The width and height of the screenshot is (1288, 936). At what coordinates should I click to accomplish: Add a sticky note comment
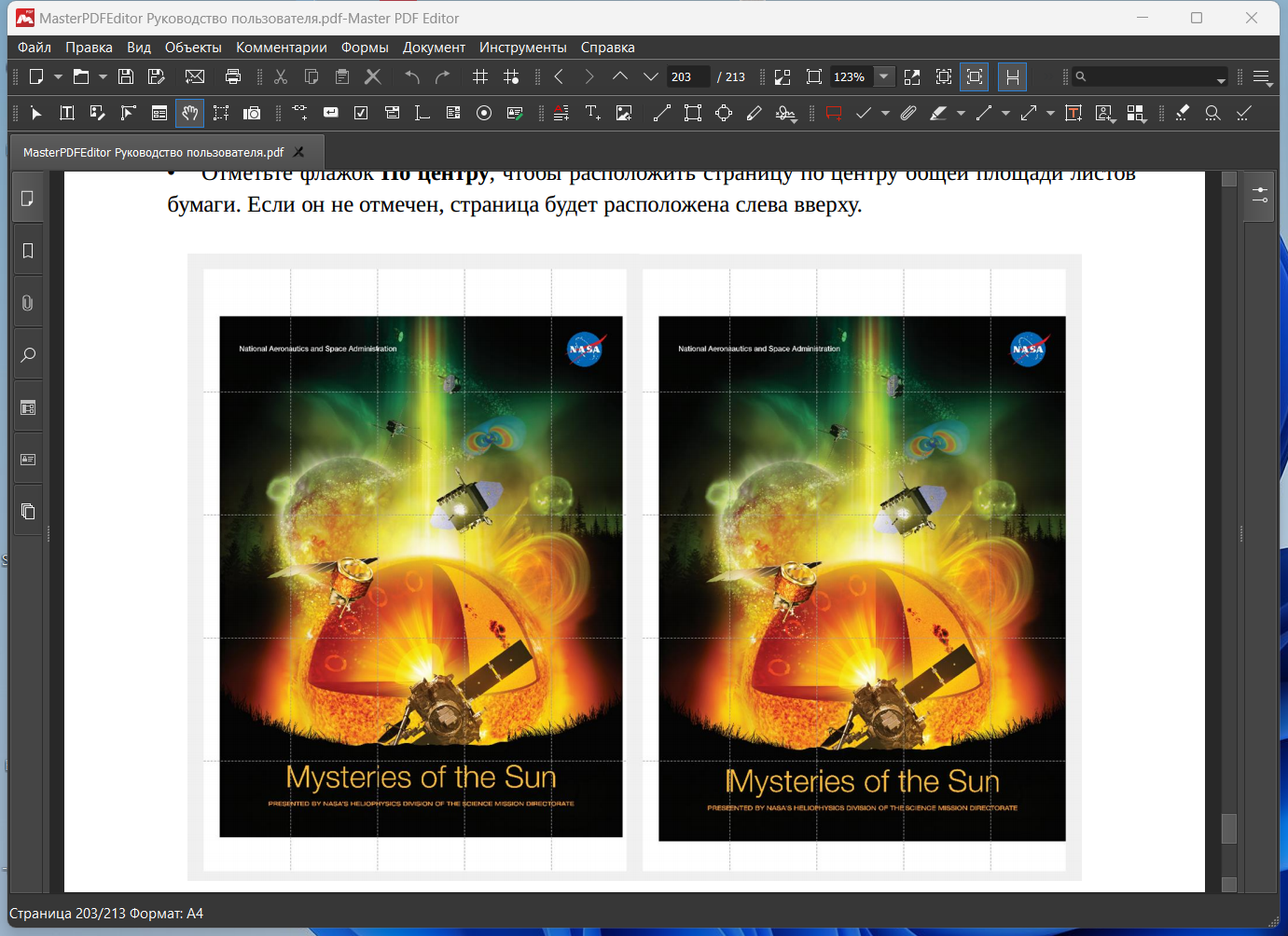(x=834, y=113)
